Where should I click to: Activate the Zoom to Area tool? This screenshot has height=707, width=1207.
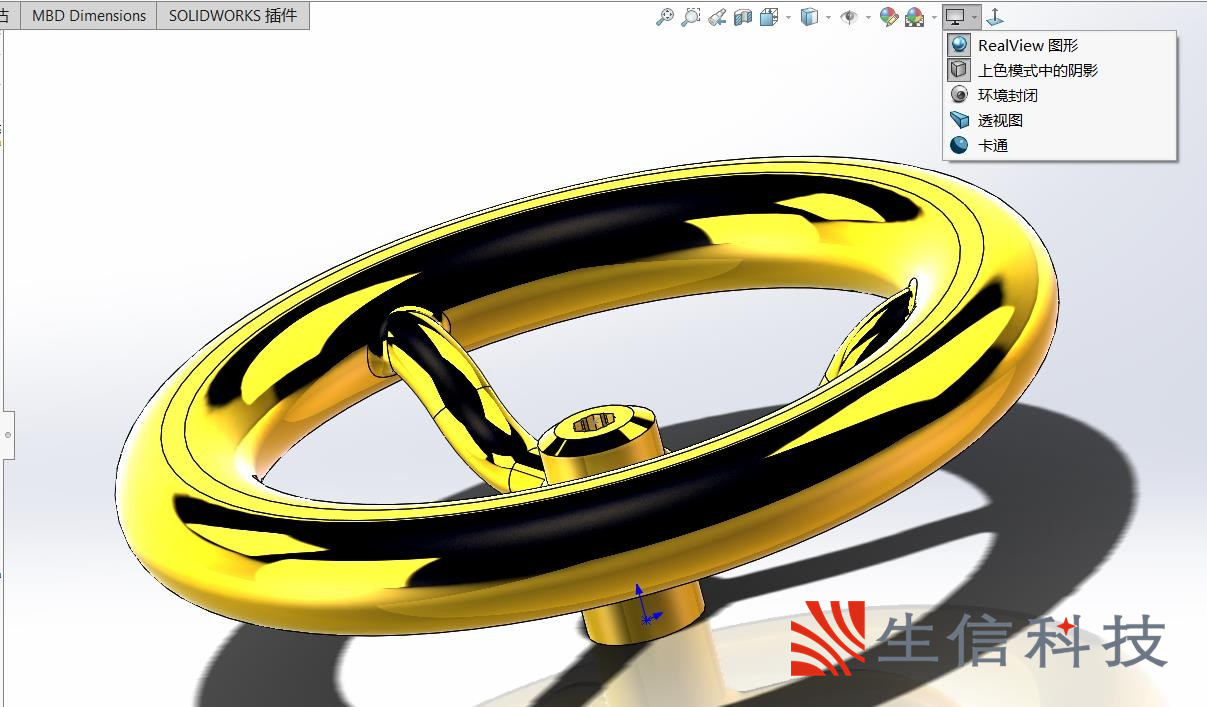click(690, 16)
